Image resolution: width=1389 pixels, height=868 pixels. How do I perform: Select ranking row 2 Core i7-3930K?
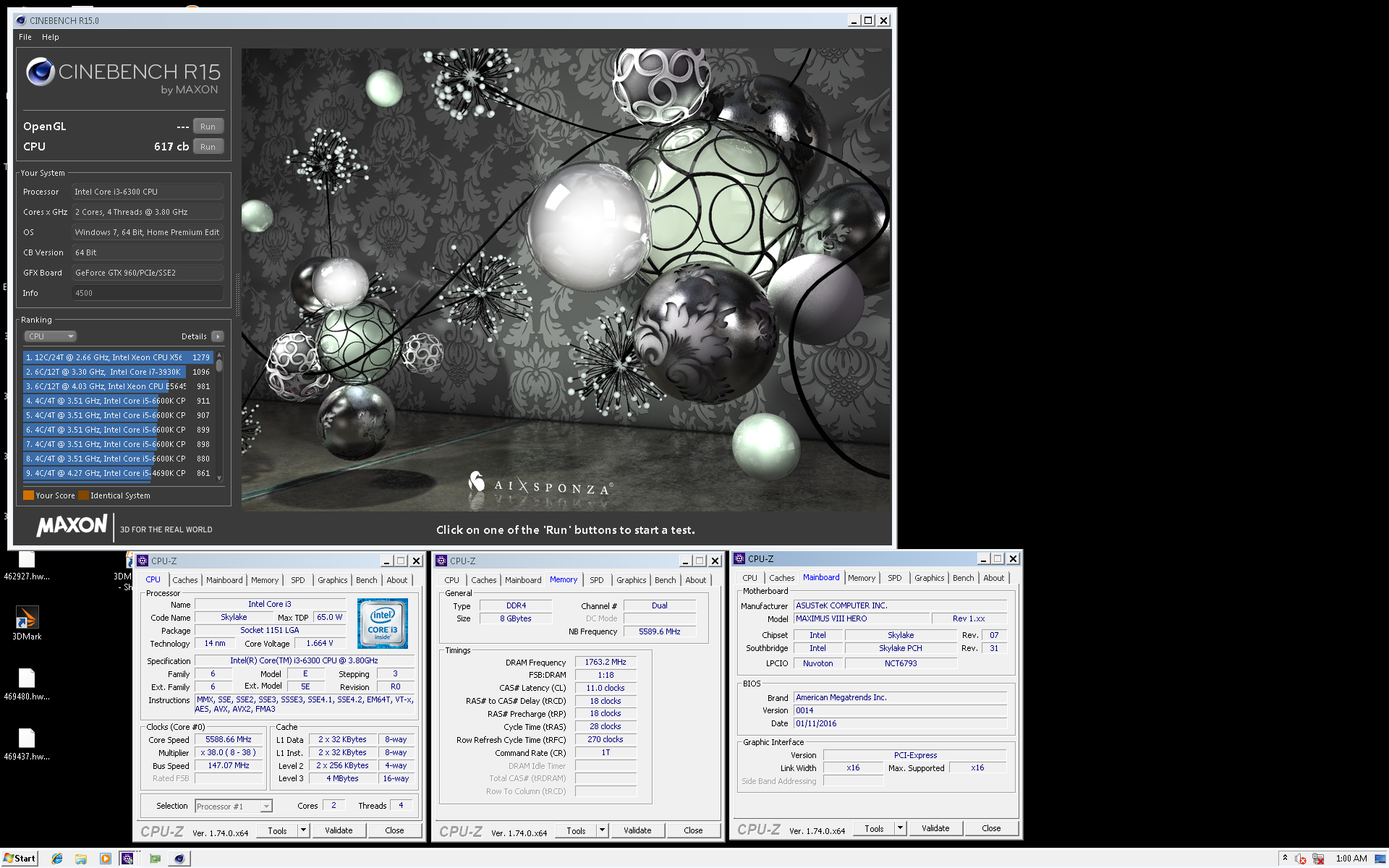(118, 372)
